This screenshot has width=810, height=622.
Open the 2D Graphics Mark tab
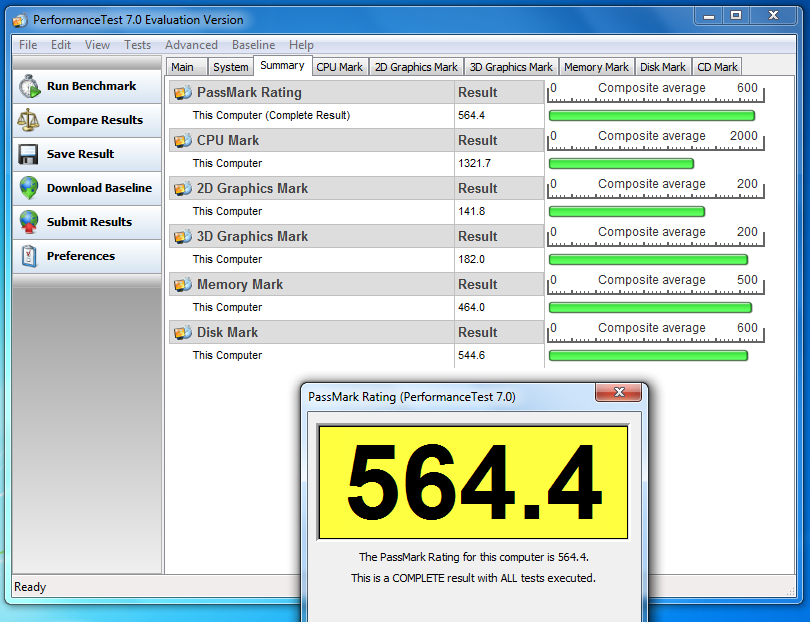(416, 67)
